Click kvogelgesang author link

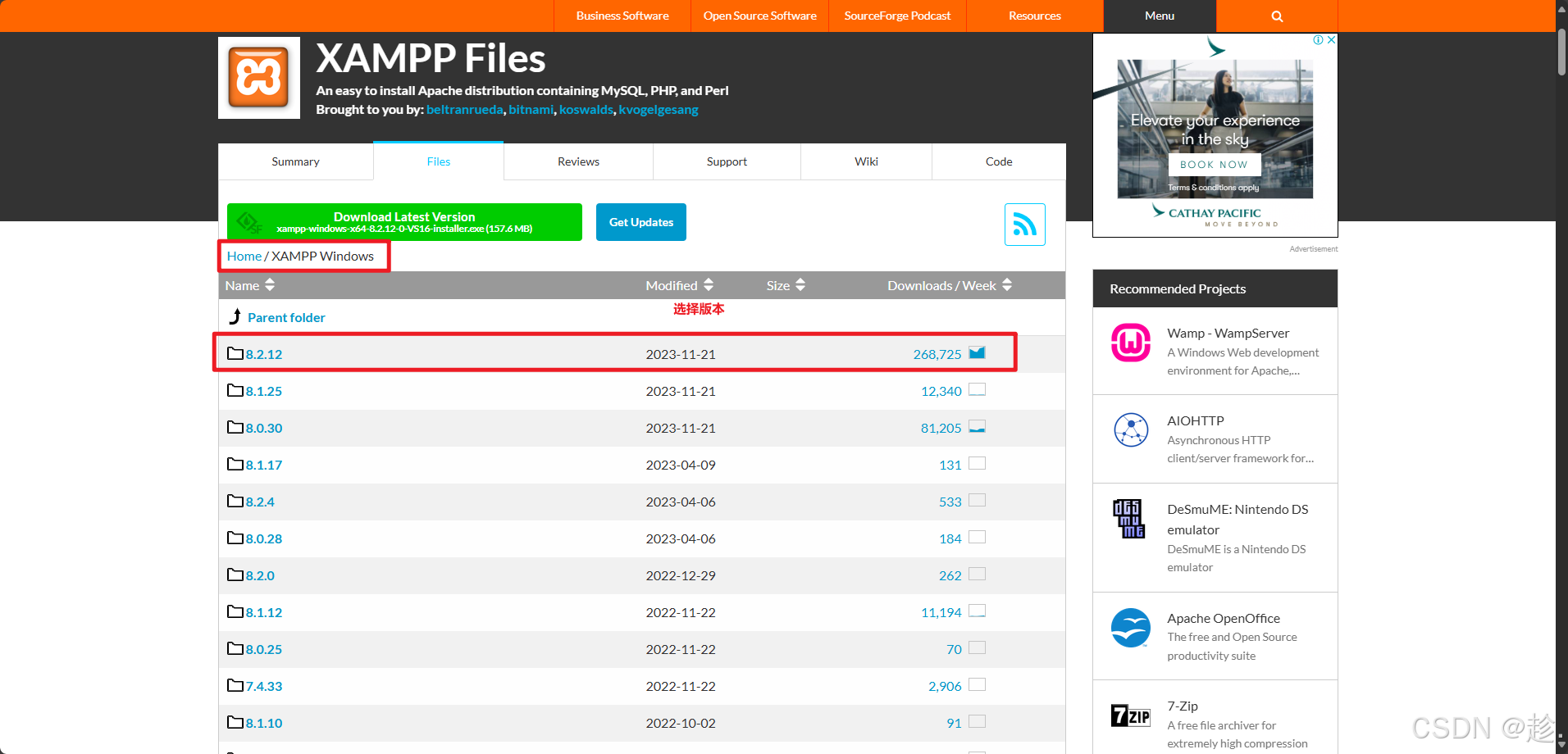click(x=659, y=109)
